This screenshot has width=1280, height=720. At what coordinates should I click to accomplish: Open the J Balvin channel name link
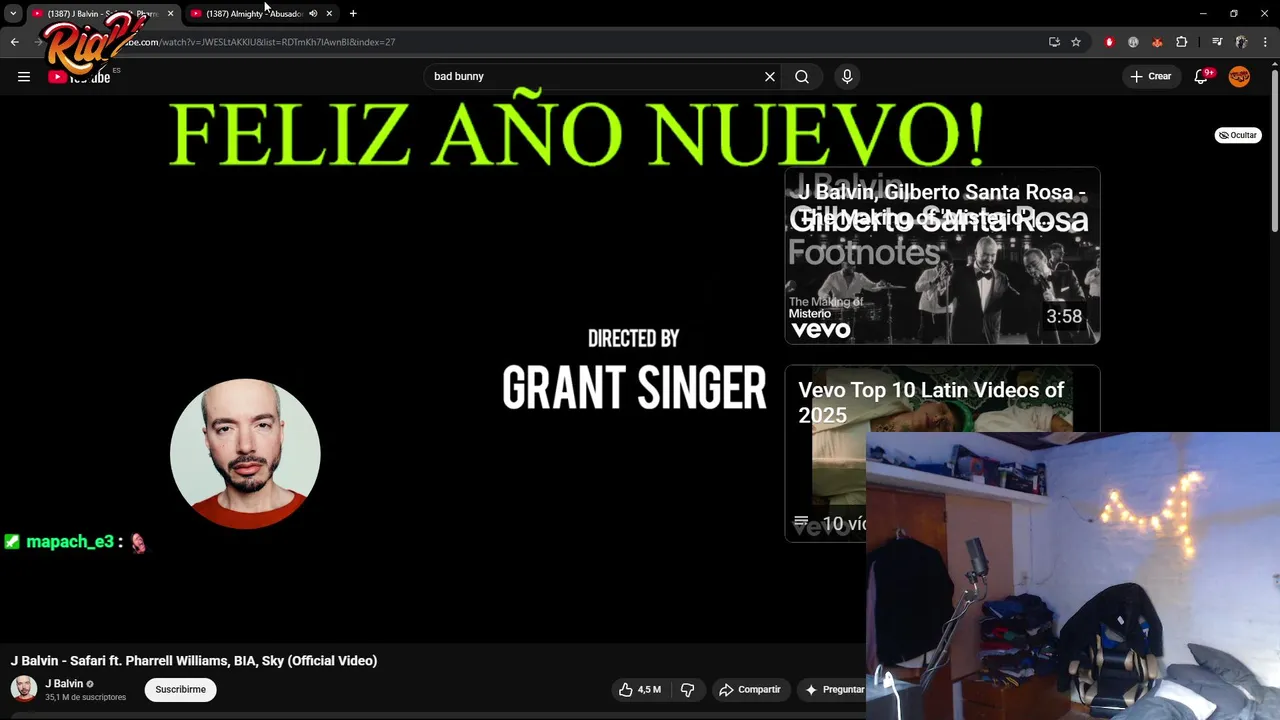pos(64,684)
